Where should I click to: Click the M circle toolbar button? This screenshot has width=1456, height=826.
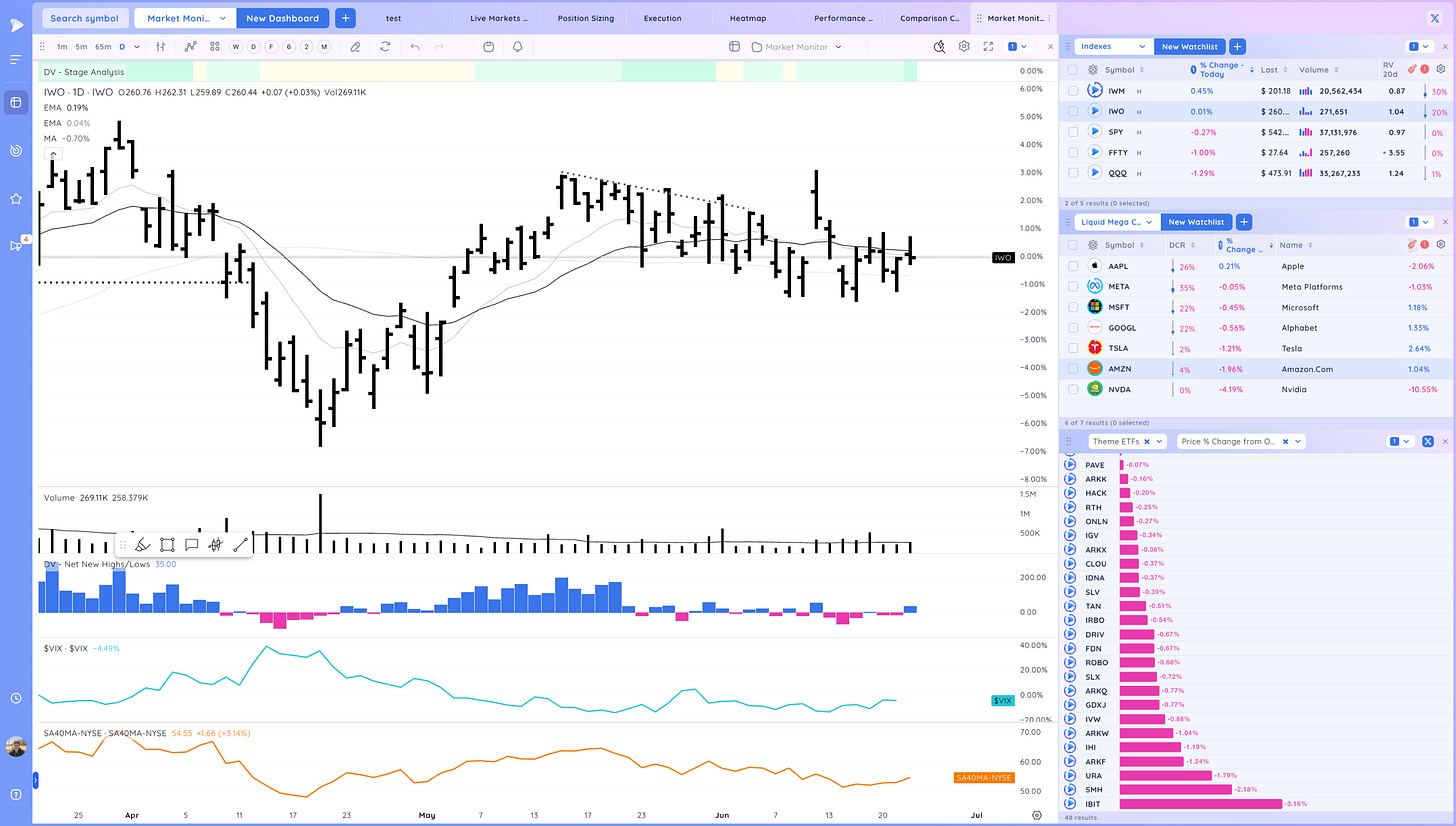[323, 46]
